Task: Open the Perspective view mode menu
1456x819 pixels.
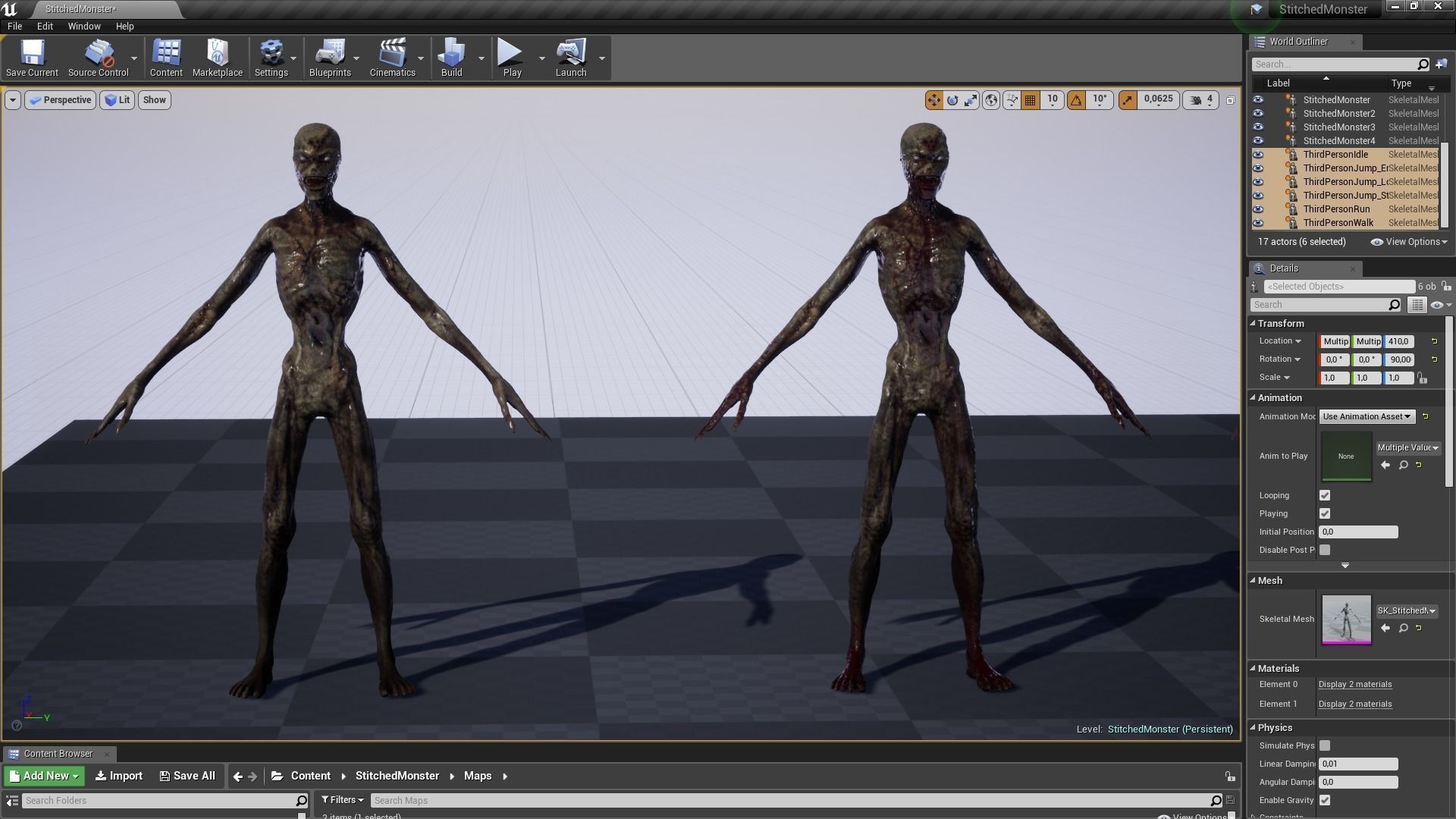Action: coord(60,100)
